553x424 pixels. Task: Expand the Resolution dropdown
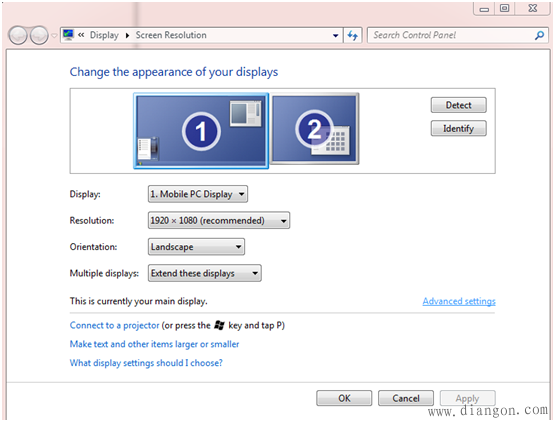point(219,220)
